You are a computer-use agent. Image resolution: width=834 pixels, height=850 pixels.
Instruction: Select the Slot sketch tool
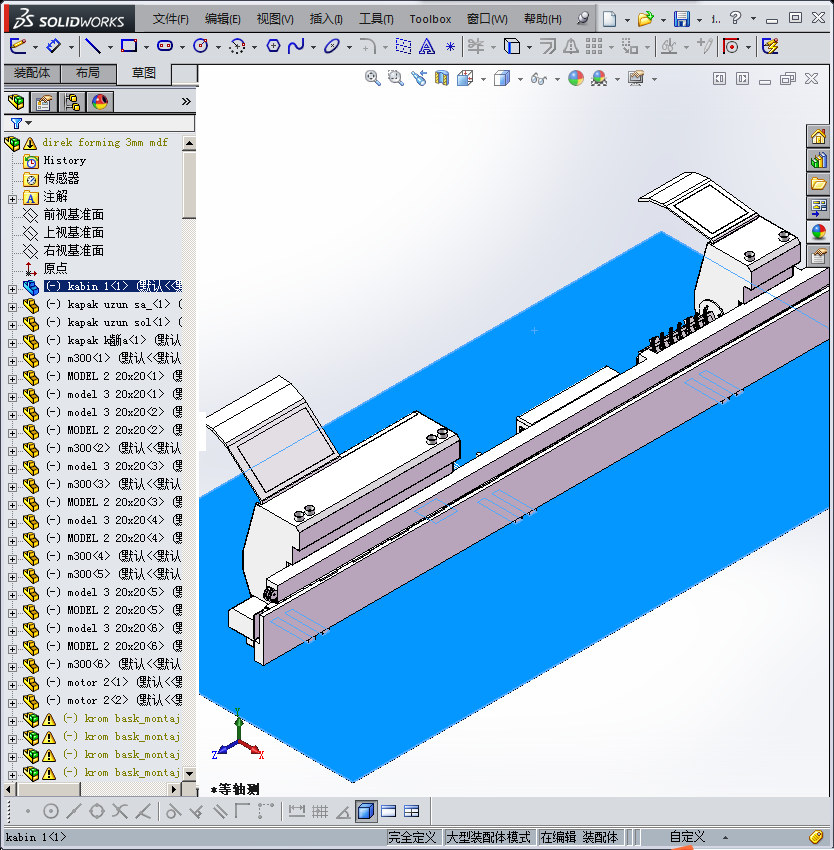(164, 47)
